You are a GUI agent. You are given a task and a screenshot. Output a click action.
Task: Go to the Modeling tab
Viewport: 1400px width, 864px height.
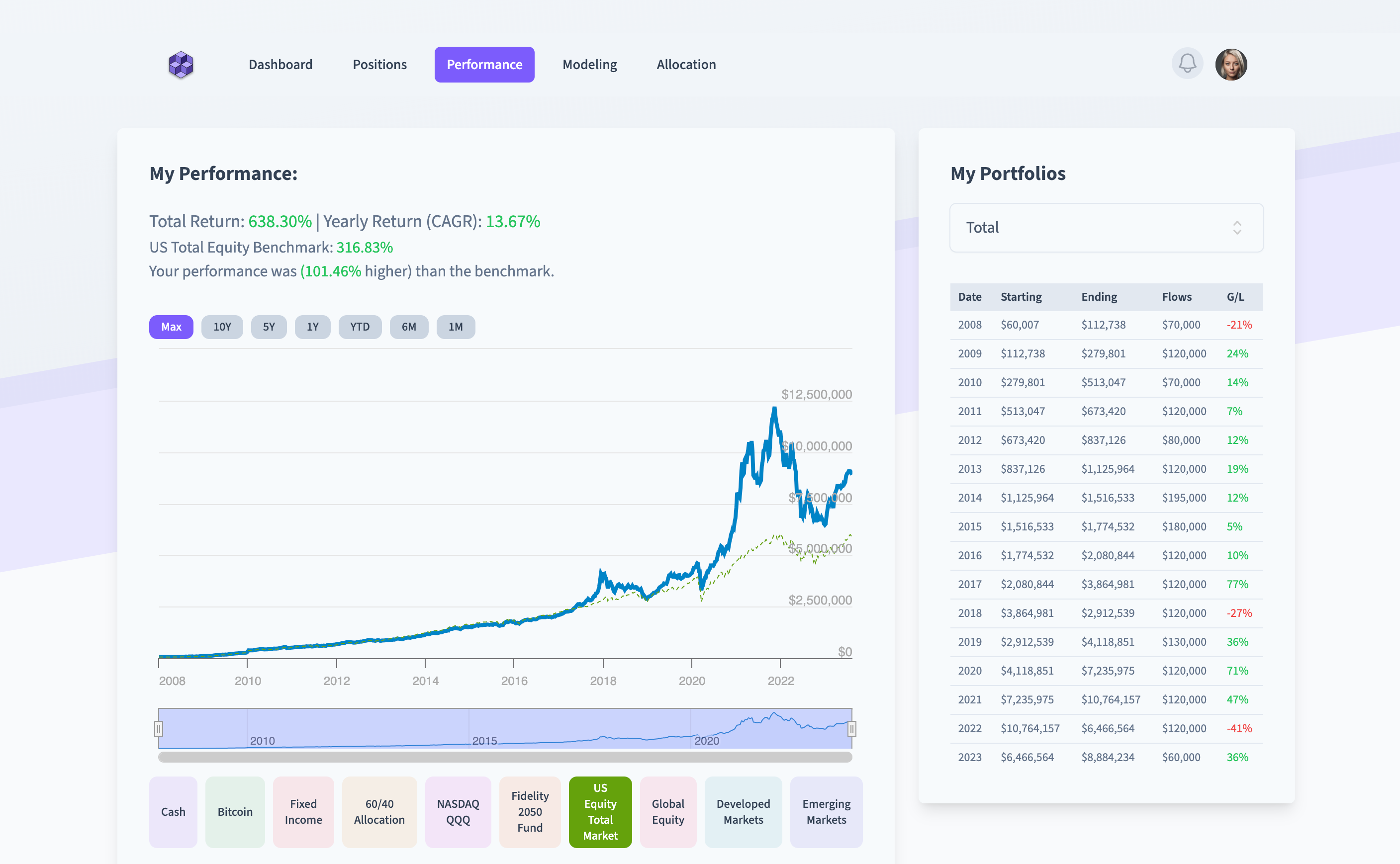pos(589,65)
